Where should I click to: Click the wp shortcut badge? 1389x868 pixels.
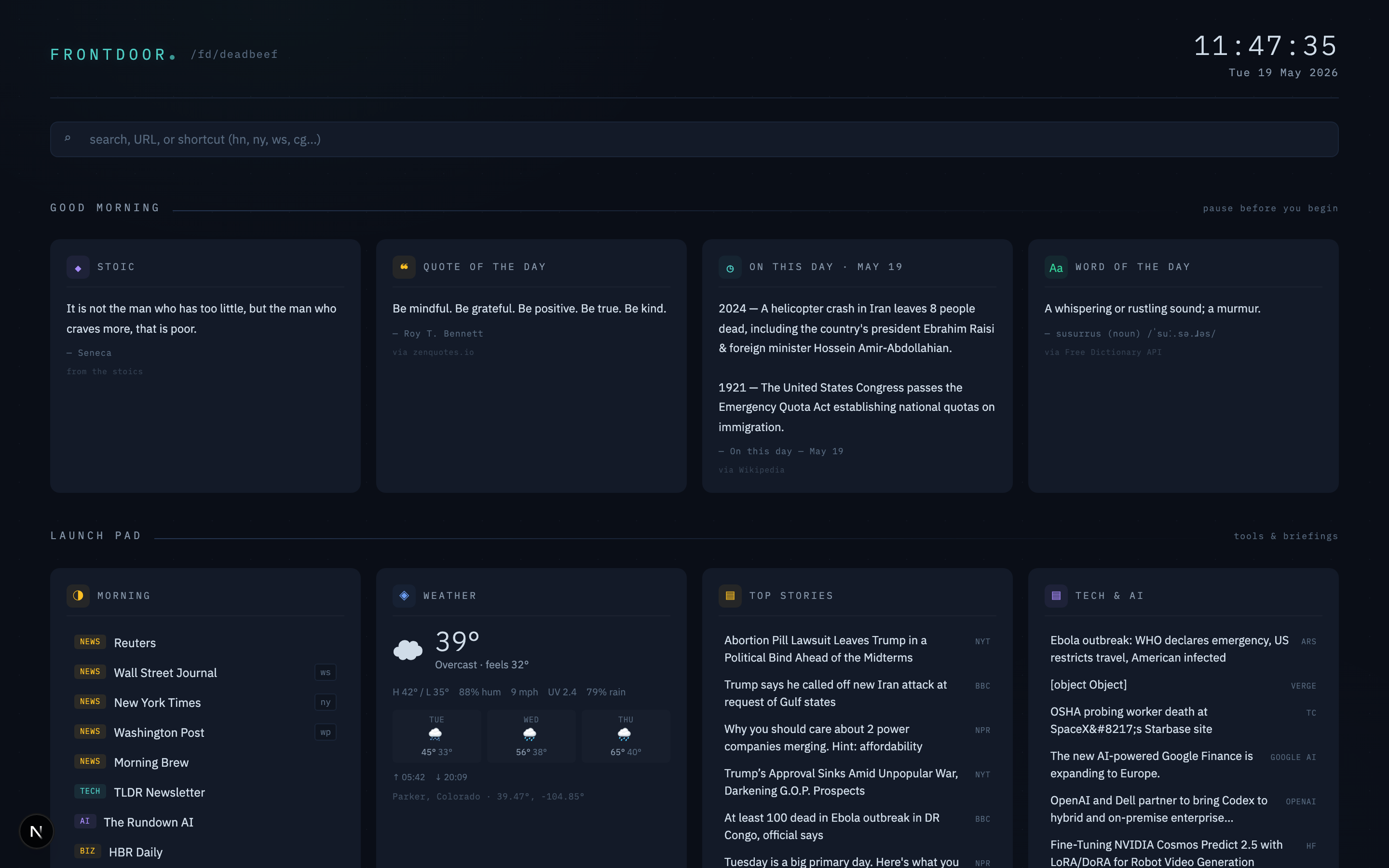click(x=326, y=732)
